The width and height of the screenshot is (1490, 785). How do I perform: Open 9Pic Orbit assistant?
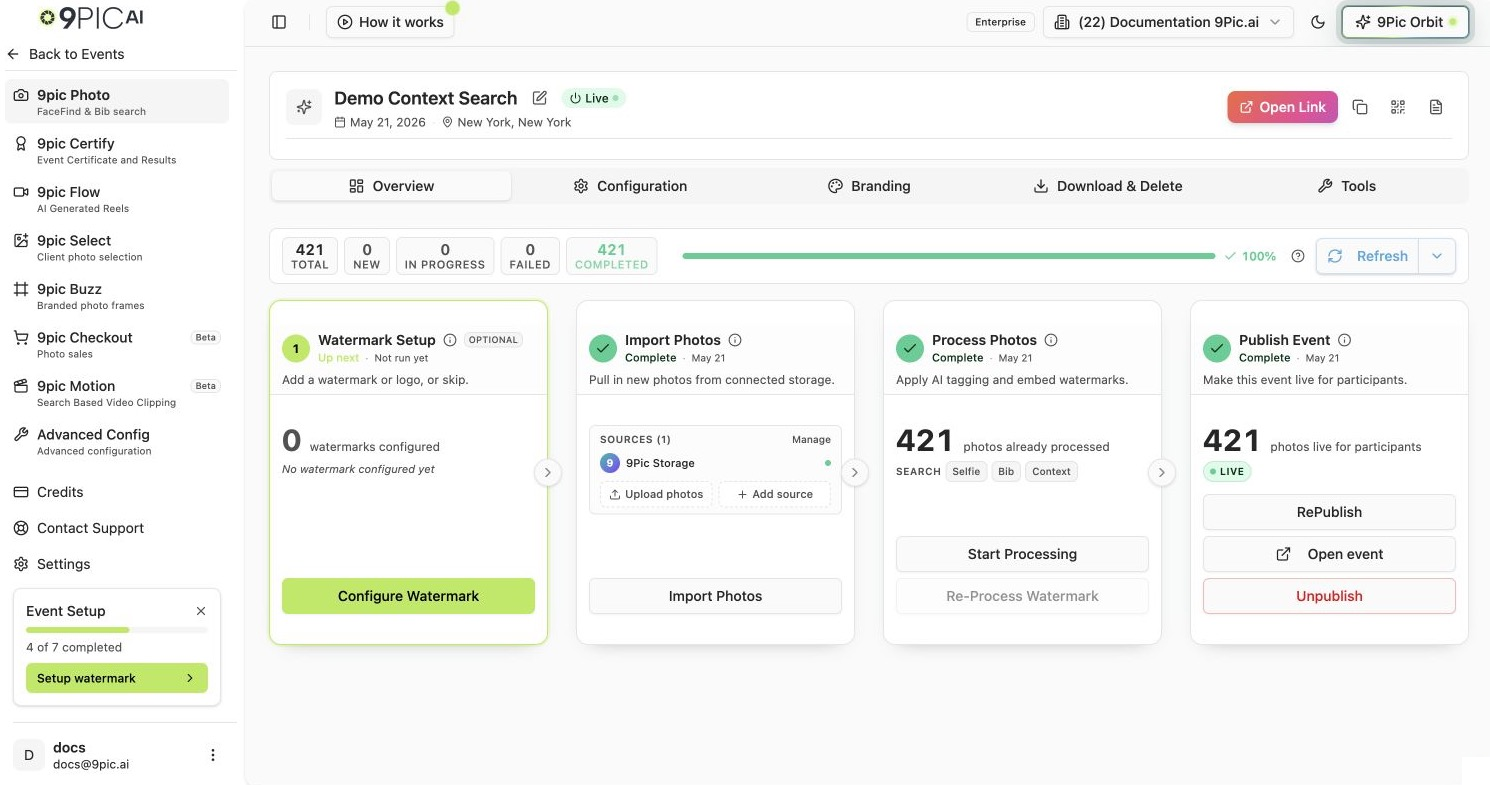point(1405,22)
